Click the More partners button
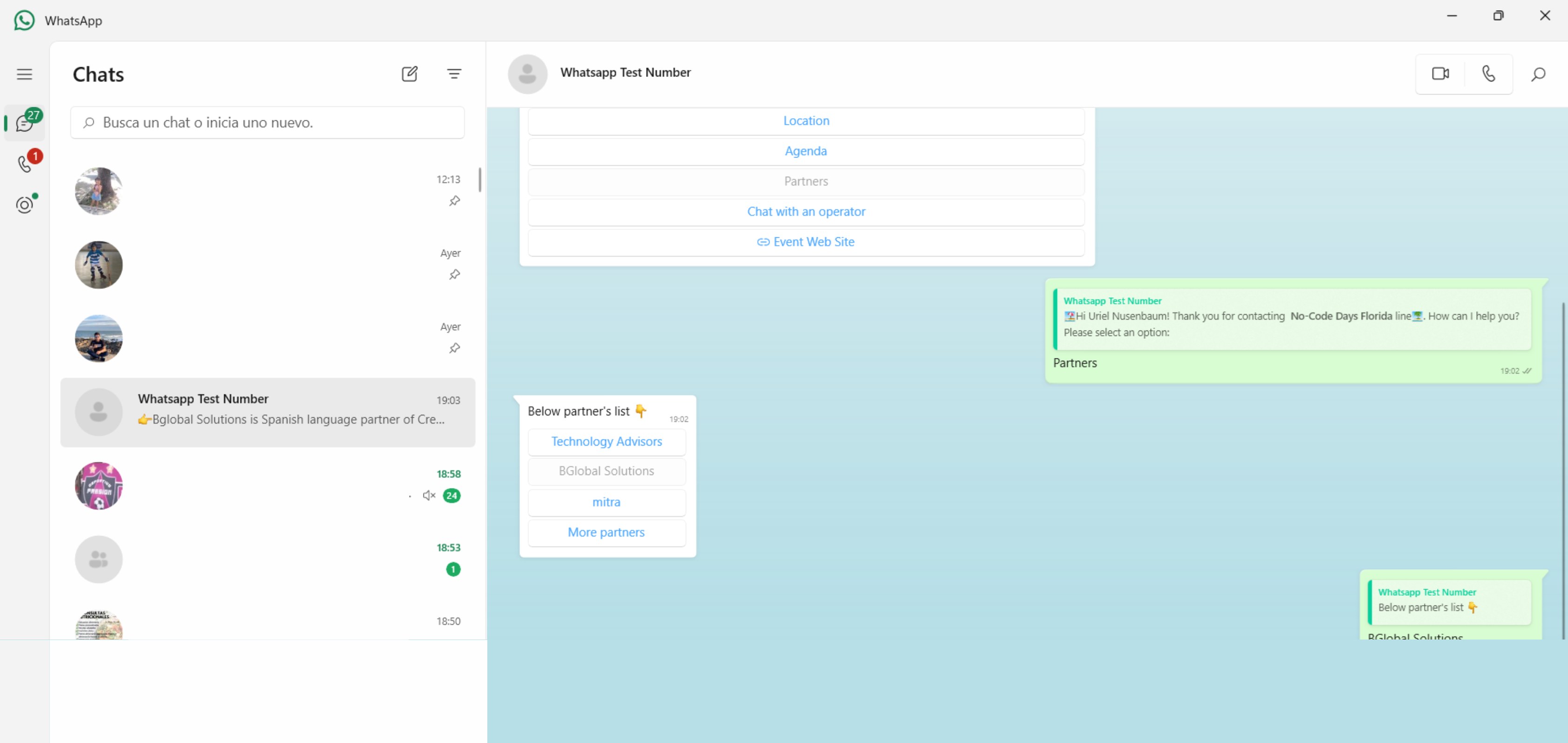 pos(607,532)
